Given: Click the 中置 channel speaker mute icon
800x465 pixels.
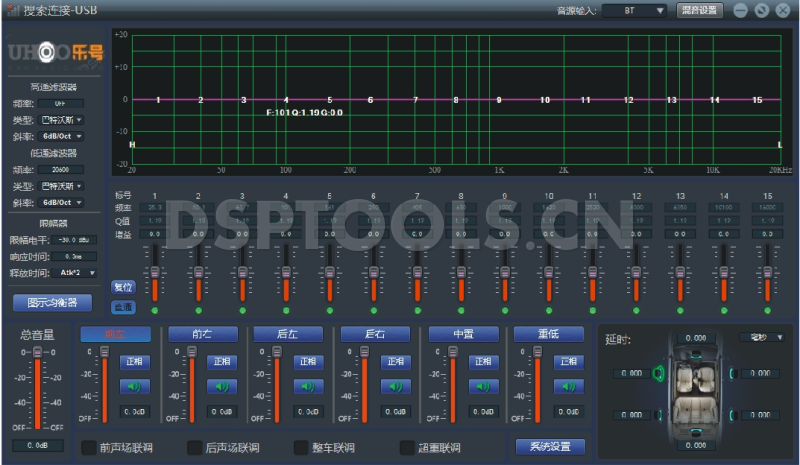Looking at the screenshot, I should 484,387.
